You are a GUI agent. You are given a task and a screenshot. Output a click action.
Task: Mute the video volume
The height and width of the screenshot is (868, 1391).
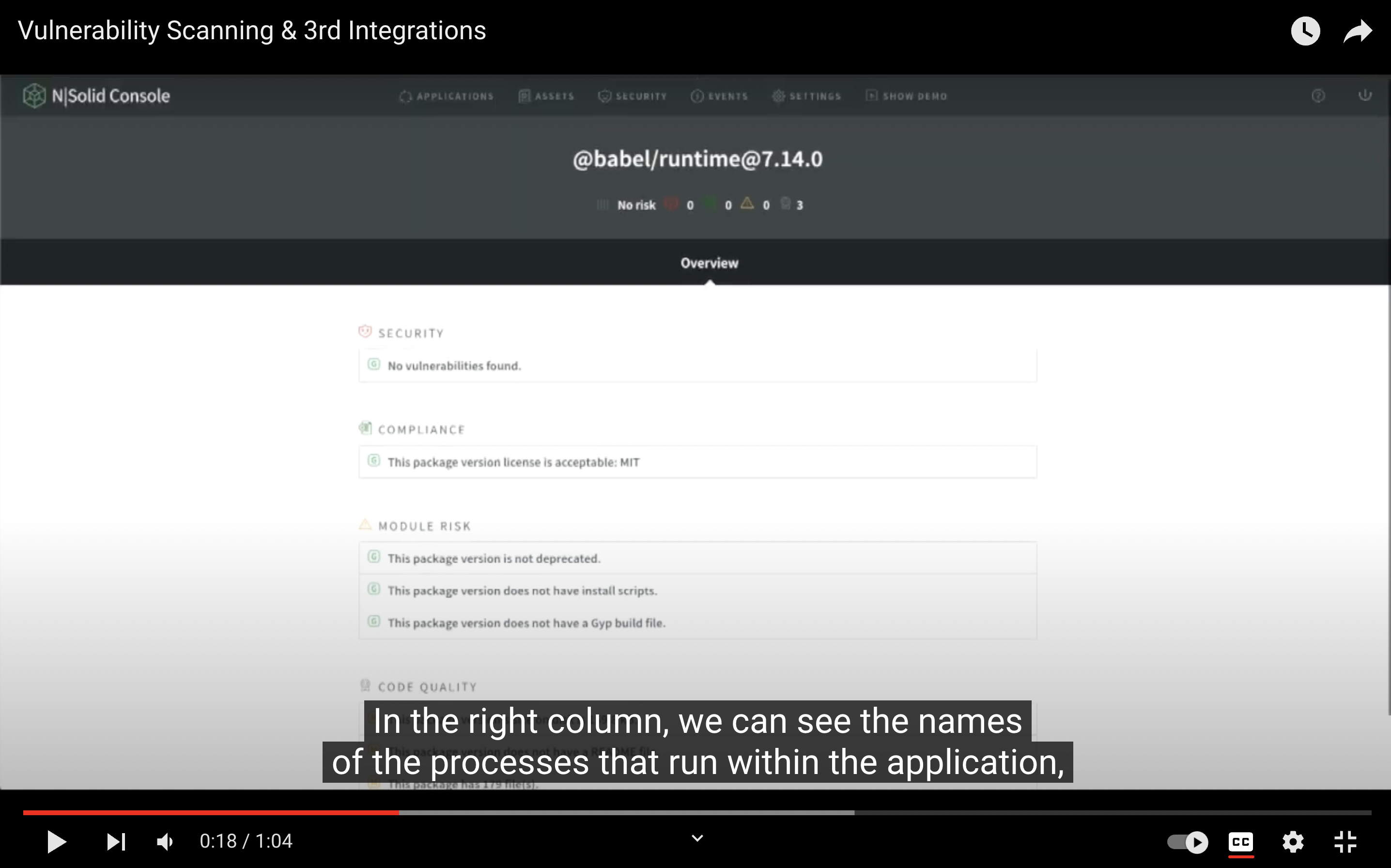point(165,841)
